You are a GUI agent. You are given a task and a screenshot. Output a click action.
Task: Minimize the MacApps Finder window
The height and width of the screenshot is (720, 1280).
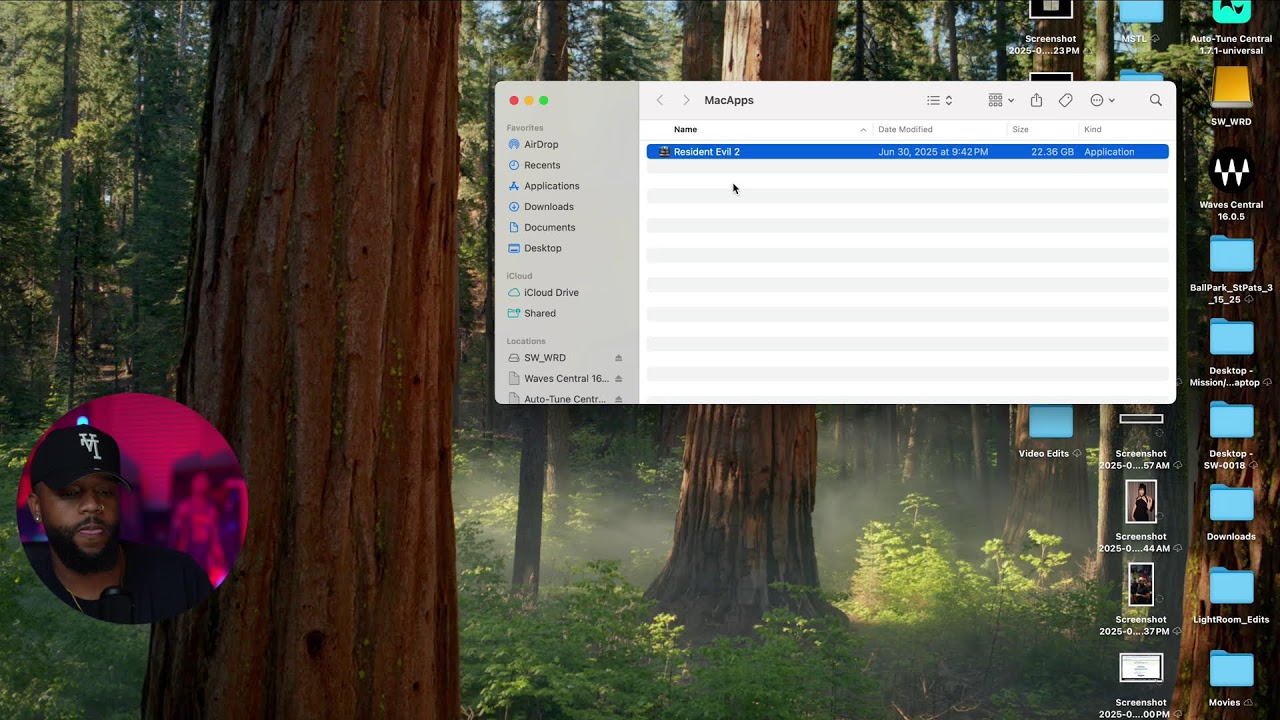point(529,100)
